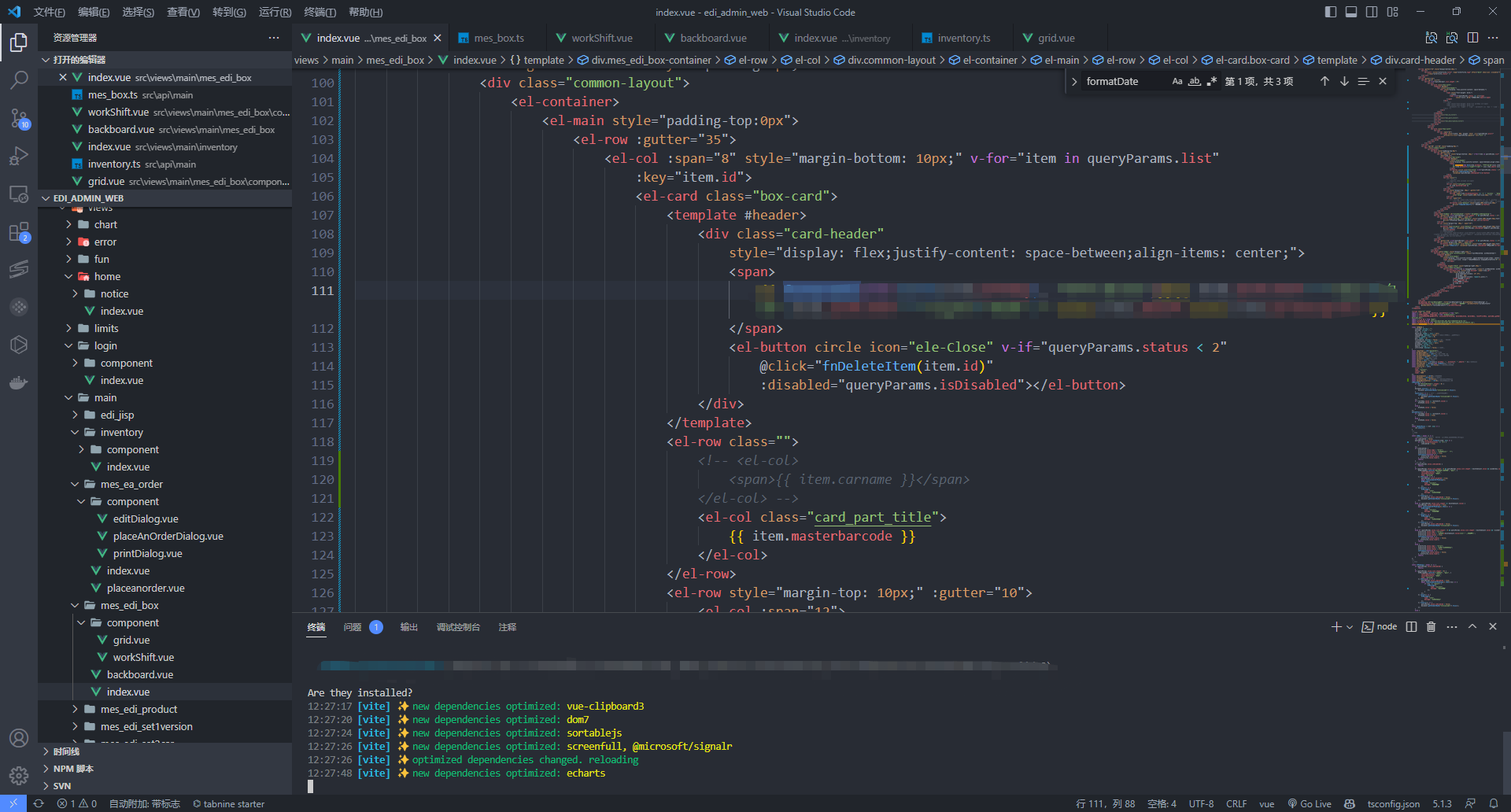
Task: Open editor More Actions ellipsis
Action: (1493, 38)
